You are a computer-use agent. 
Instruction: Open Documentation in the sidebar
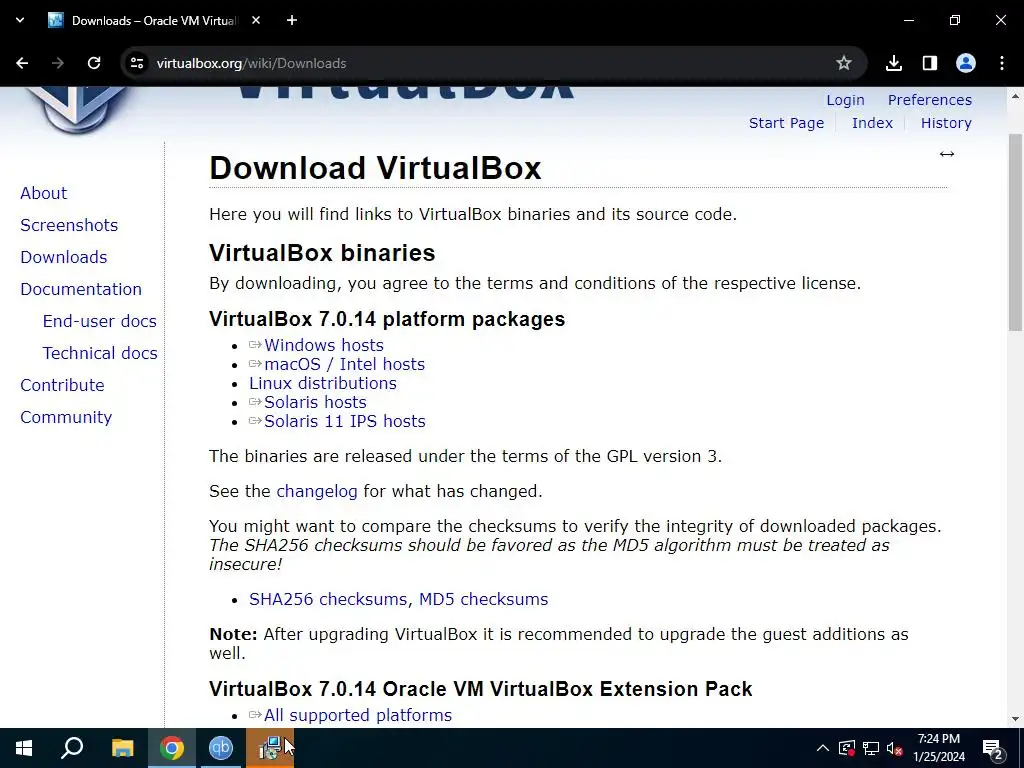(81, 289)
